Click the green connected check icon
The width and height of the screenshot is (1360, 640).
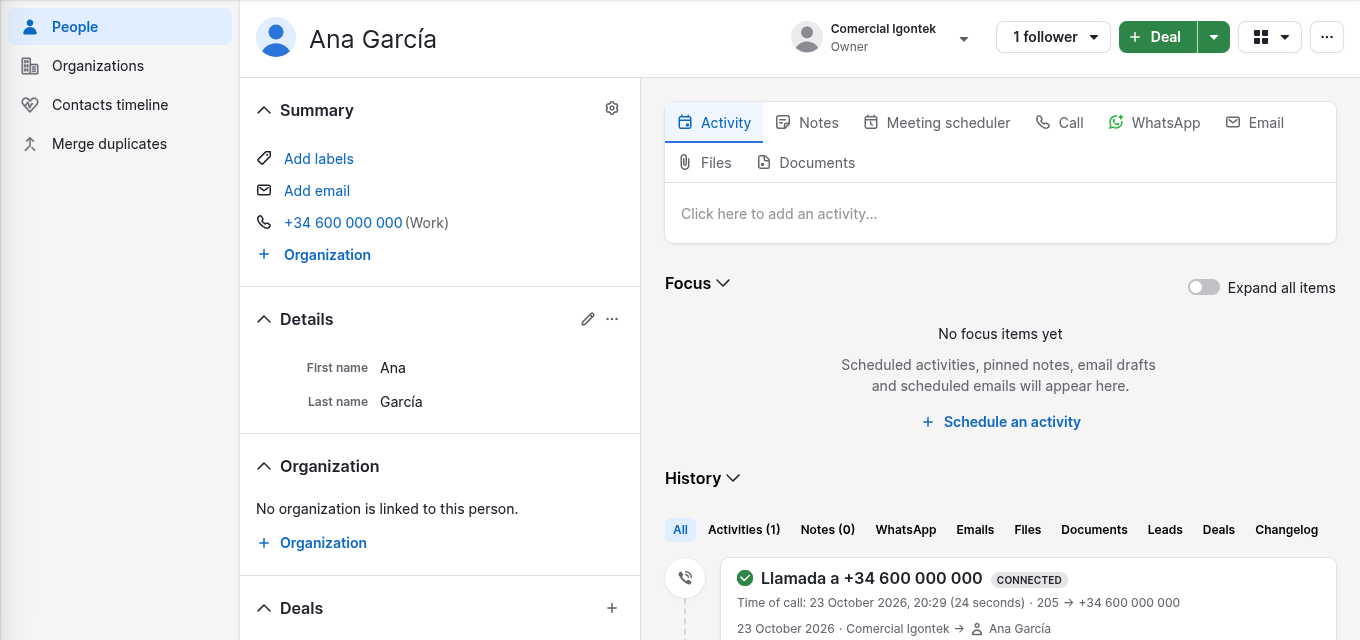click(x=745, y=578)
